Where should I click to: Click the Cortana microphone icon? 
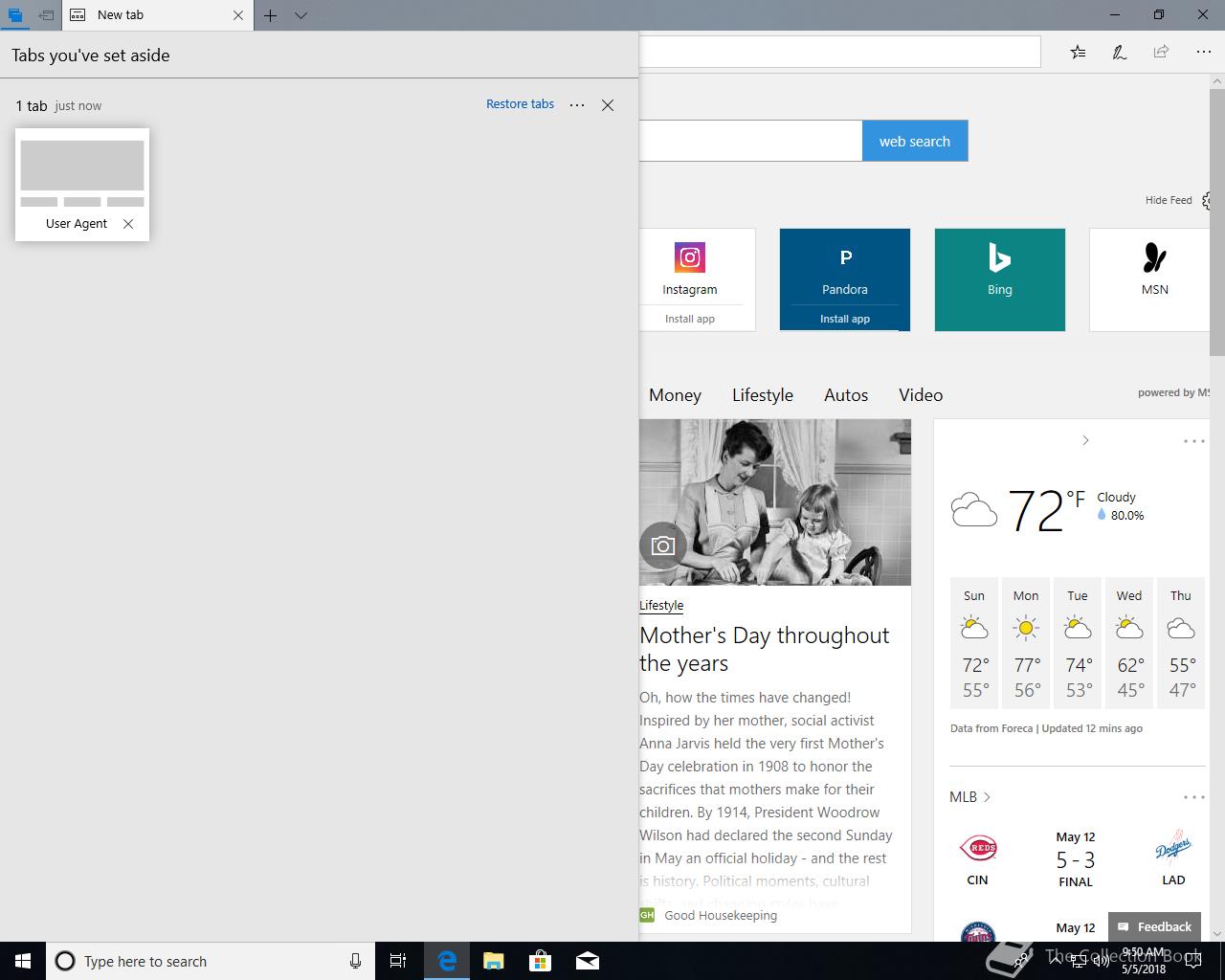pos(355,961)
